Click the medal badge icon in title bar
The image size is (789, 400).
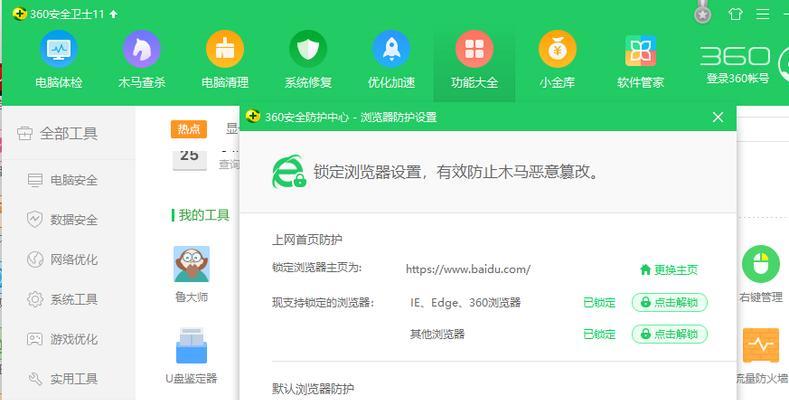[x=702, y=13]
